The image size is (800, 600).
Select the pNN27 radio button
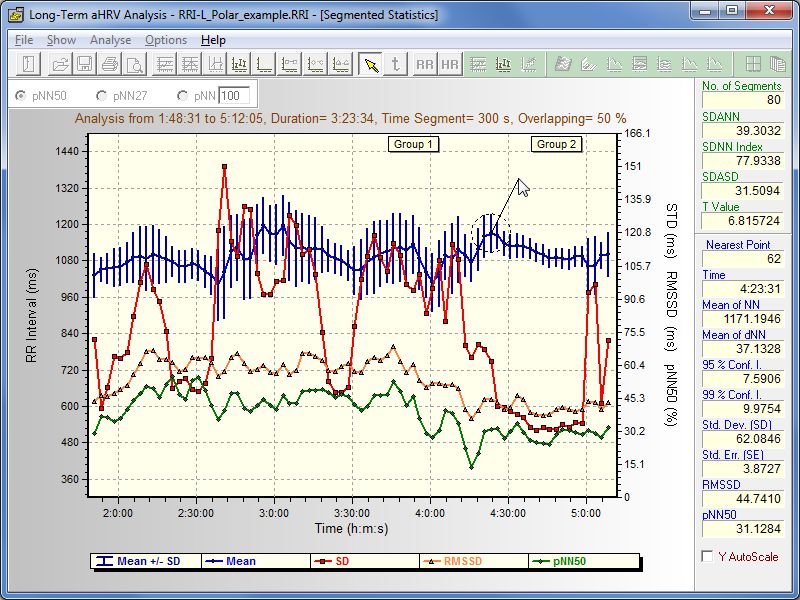[101, 96]
